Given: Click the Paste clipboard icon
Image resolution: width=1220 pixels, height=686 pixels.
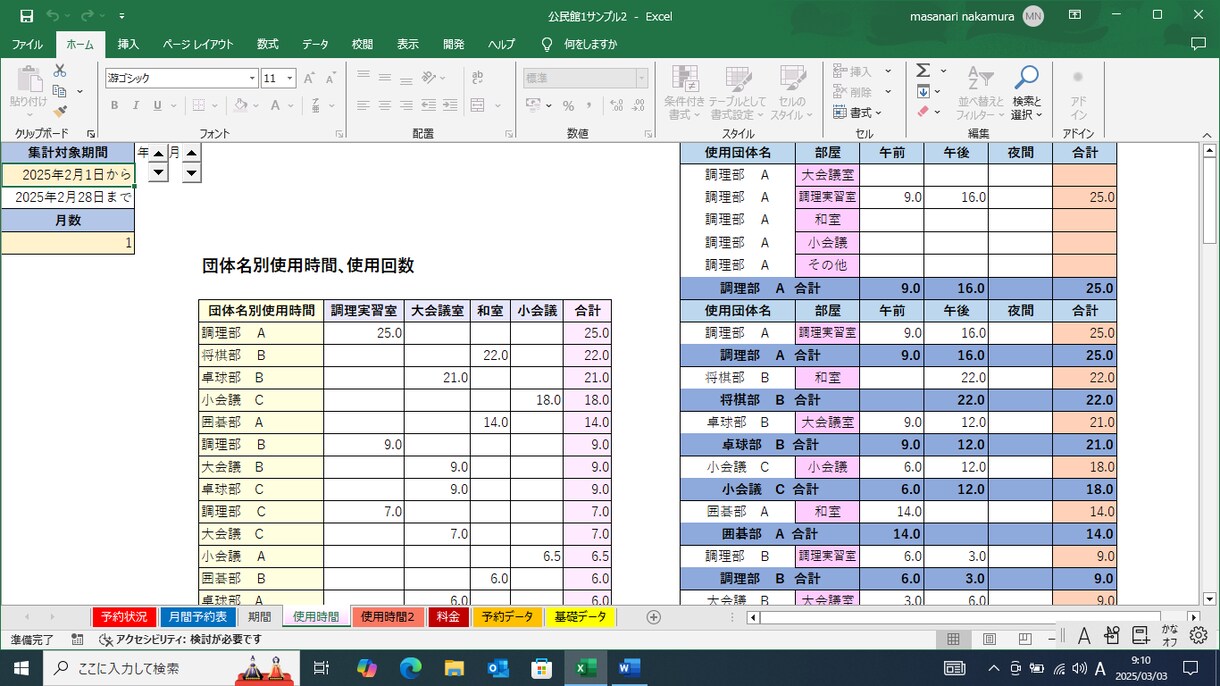Looking at the screenshot, I should coord(28,81).
